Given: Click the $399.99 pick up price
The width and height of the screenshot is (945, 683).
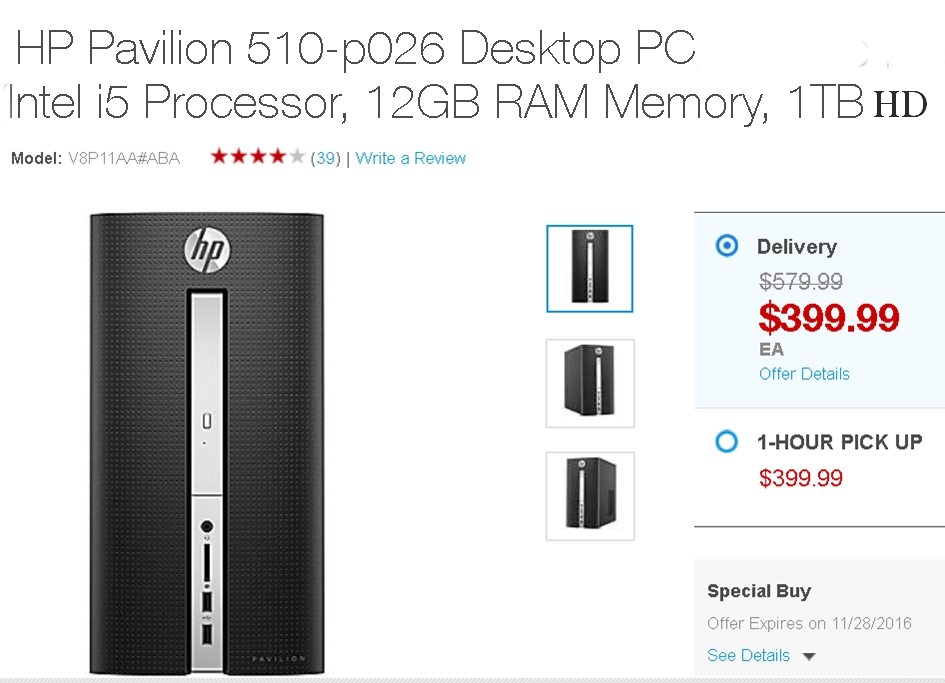Looking at the screenshot, I should pyautogui.click(x=800, y=478).
